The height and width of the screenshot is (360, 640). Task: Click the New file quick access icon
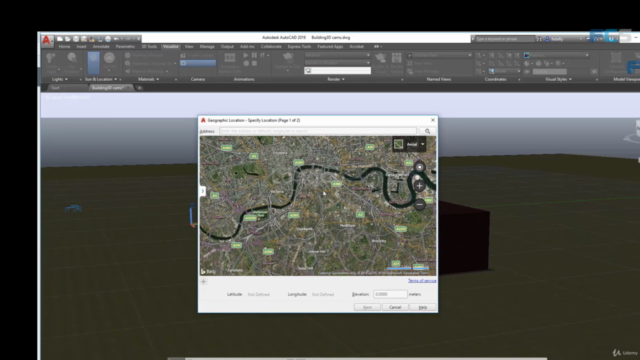pyautogui.click(x=60, y=39)
